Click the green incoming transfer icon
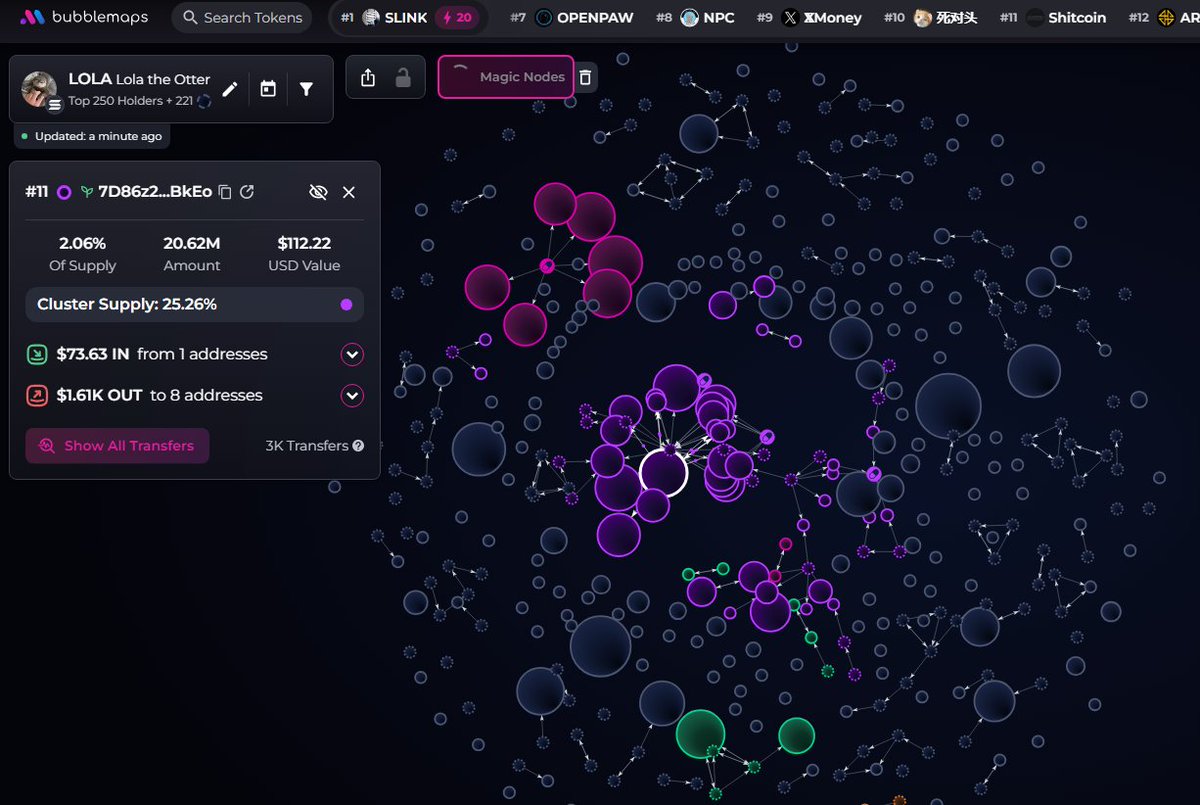The height and width of the screenshot is (805, 1200). 37,354
